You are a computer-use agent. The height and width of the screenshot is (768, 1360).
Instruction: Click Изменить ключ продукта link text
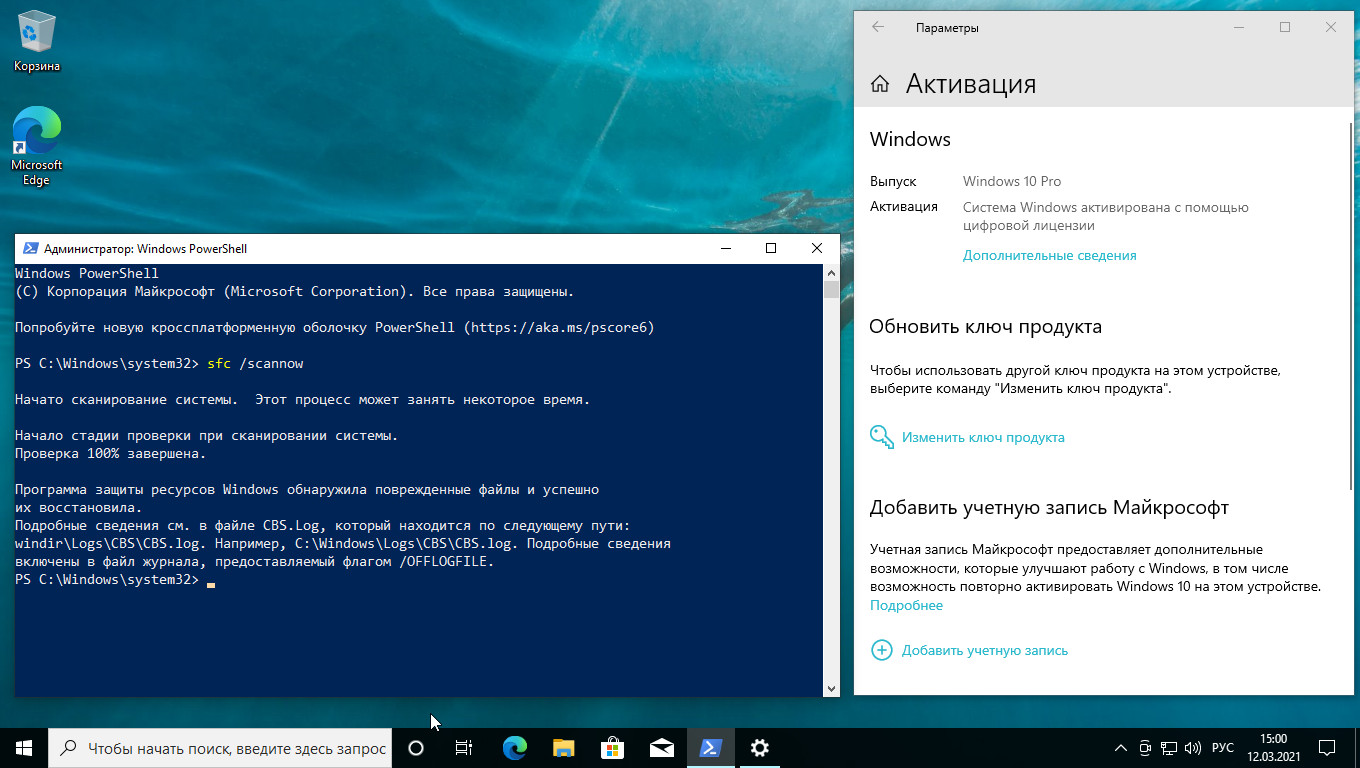point(983,437)
